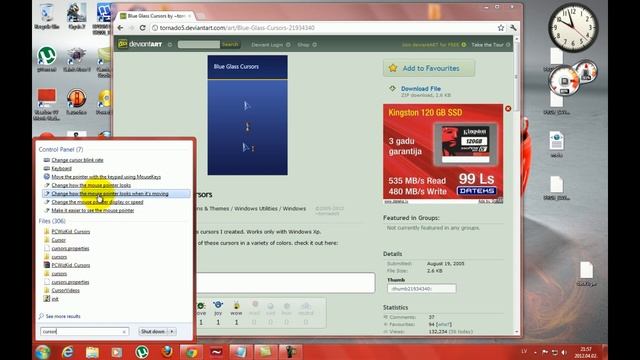The image size is (640, 360).
Task: Open the CursorVideos folder result
Action: [65, 290]
